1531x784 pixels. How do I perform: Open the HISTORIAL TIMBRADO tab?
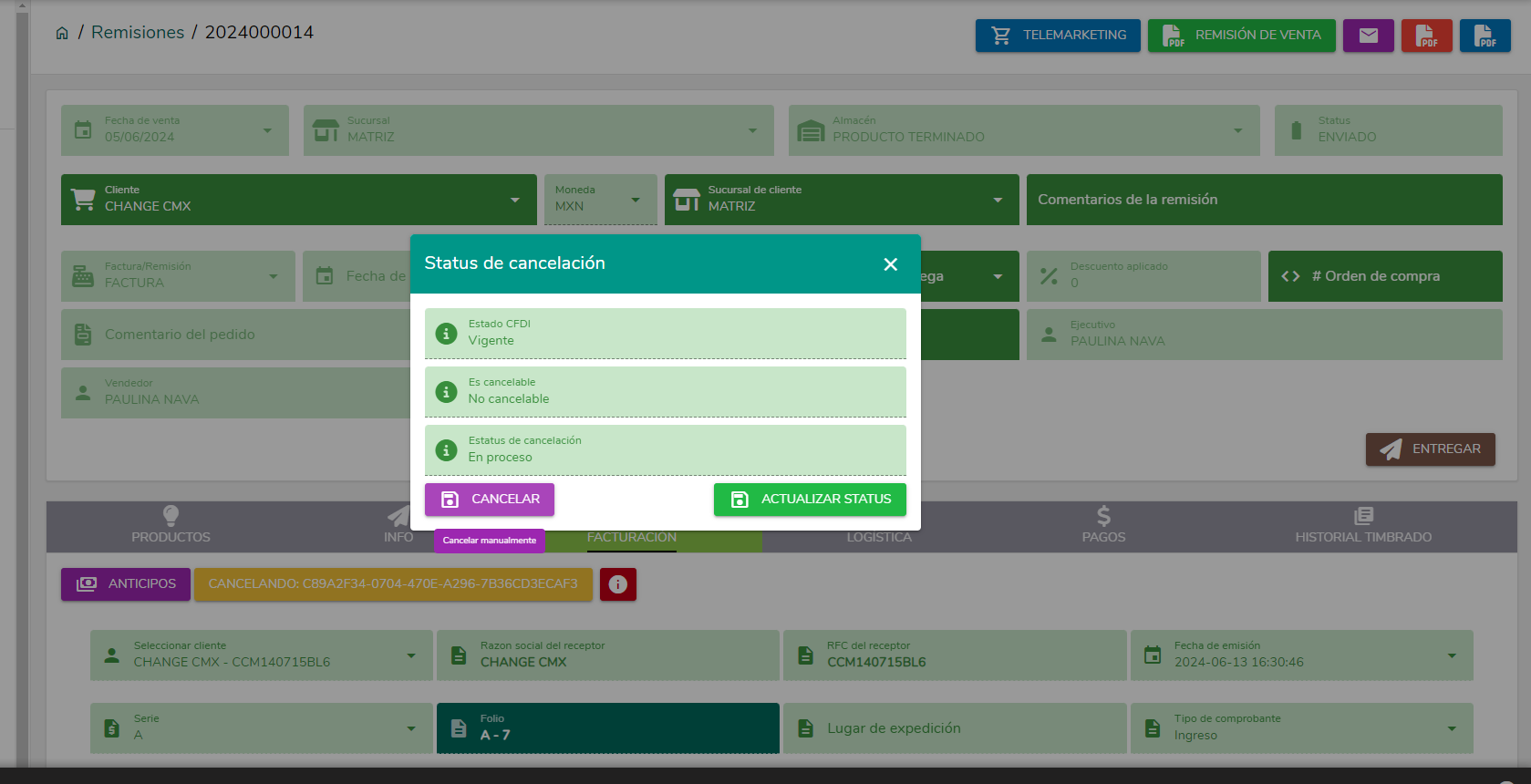tap(1363, 526)
